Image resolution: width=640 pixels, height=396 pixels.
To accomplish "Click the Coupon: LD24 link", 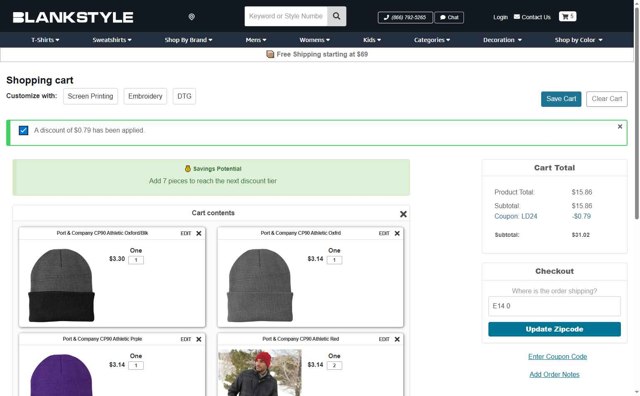I will pyautogui.click(x=516, y=216).
